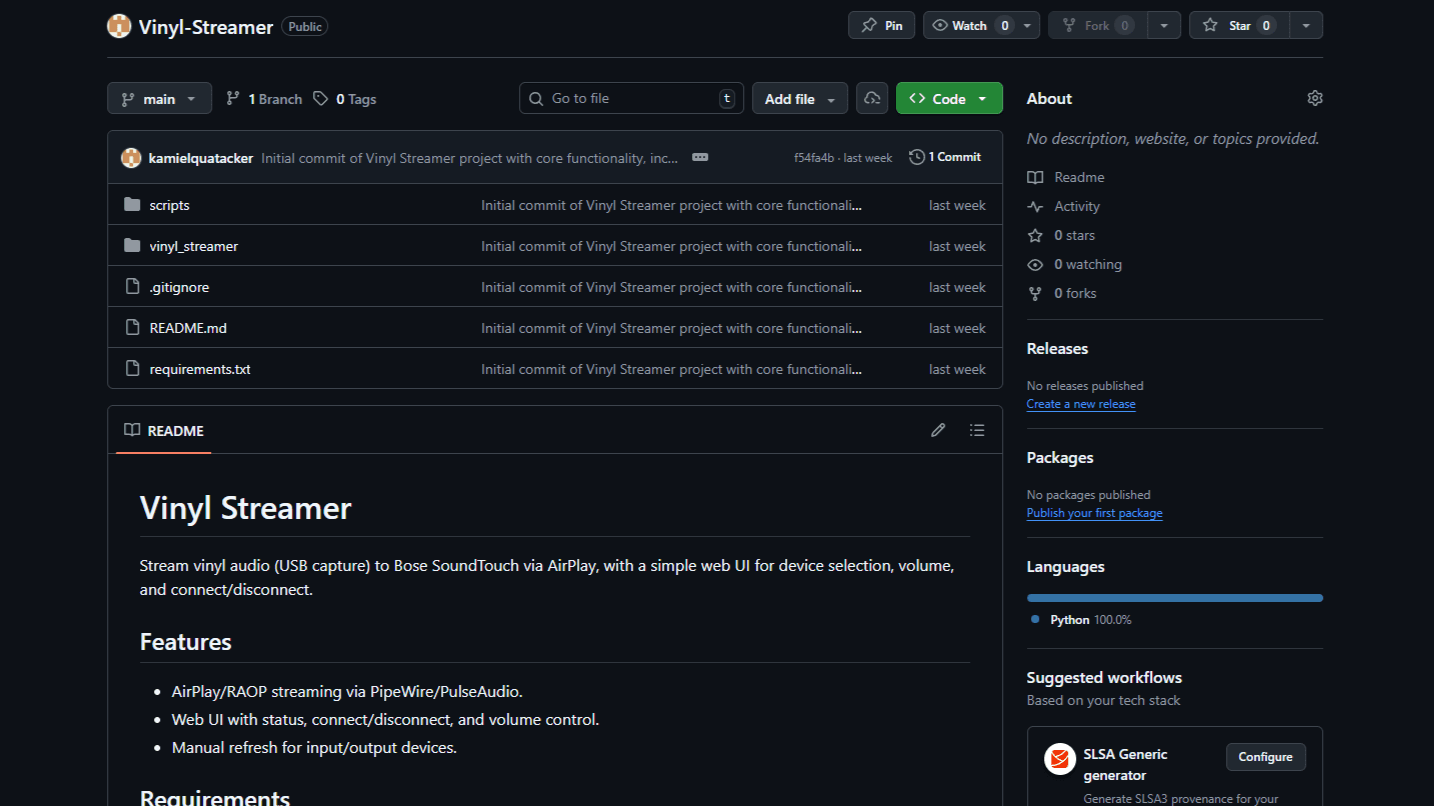The height and width of the screenshot is (806, 1434).
Task: Expand the Add file dropdown
Action: click(799, 99)
